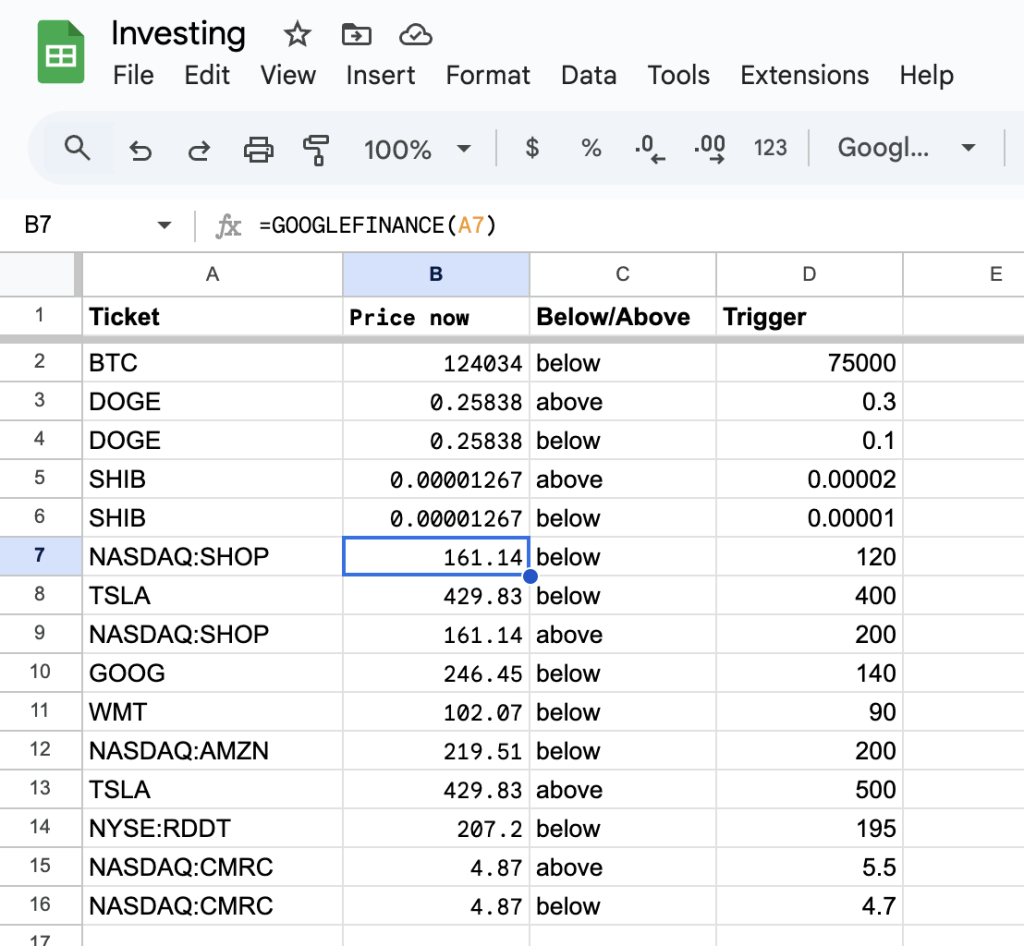Click the redo arrow
1024x946 pixels.
coord(199,150)
